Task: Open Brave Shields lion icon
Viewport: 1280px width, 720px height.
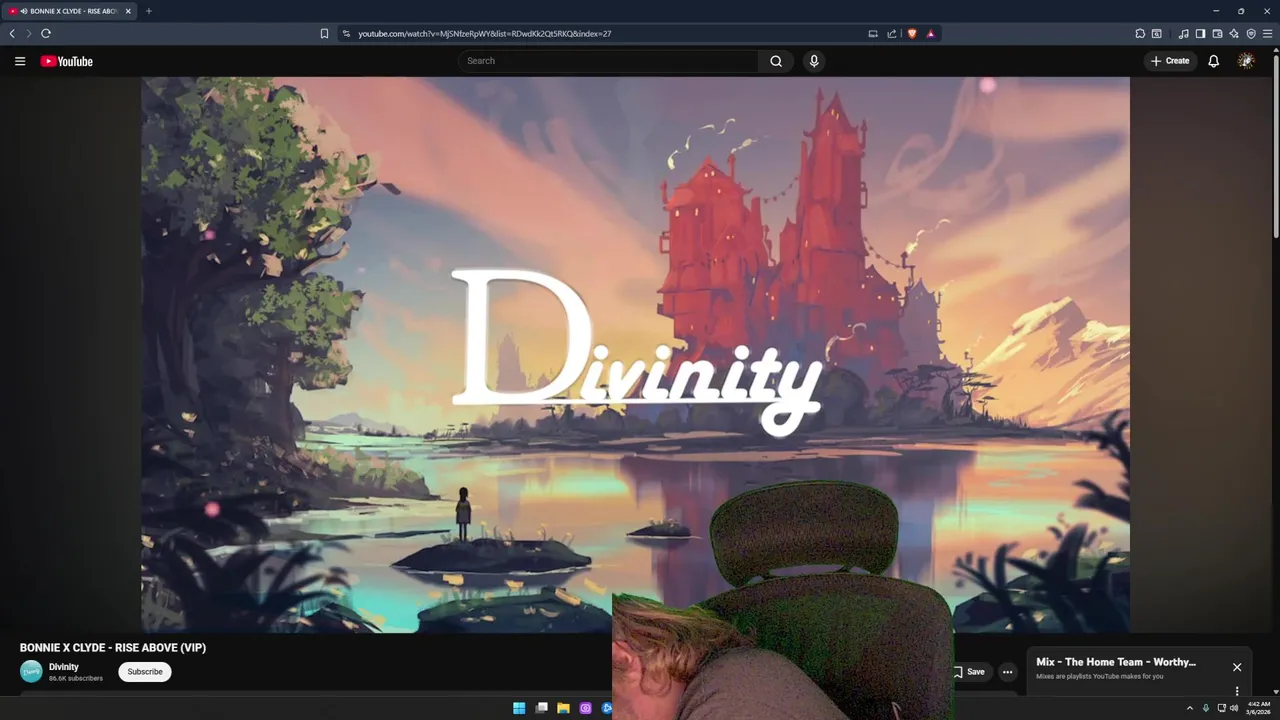Action: [912, 33]
